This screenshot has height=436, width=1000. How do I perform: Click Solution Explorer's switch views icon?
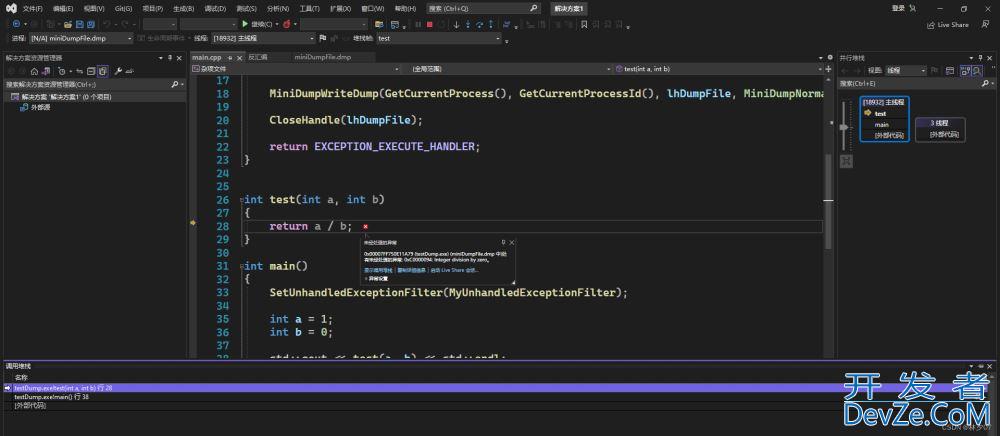tap(47, 71)
